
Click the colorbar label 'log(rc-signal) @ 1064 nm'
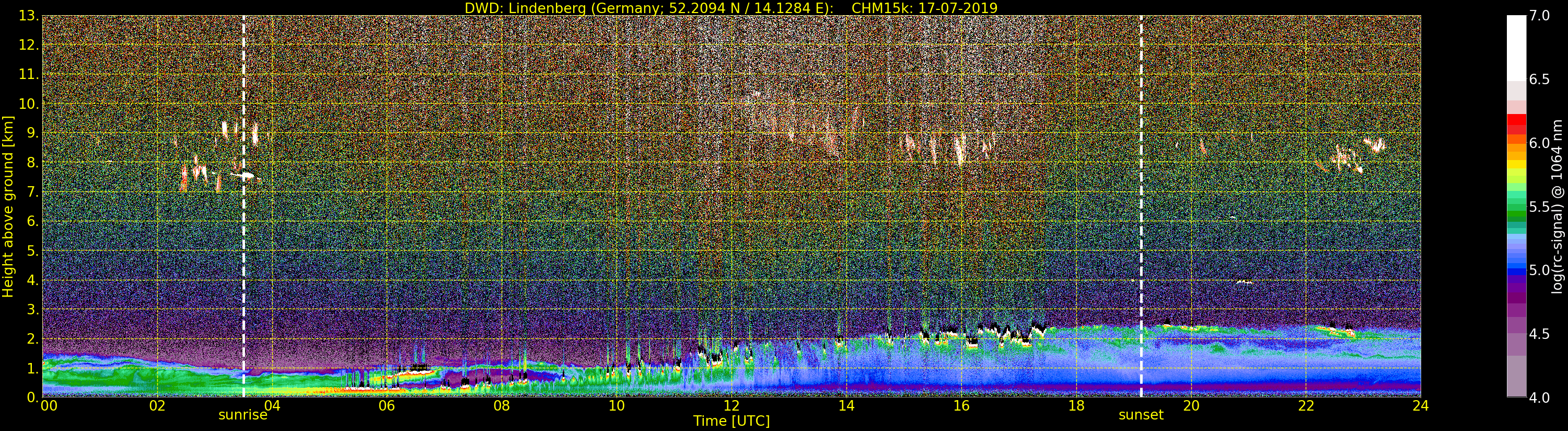1558,207
